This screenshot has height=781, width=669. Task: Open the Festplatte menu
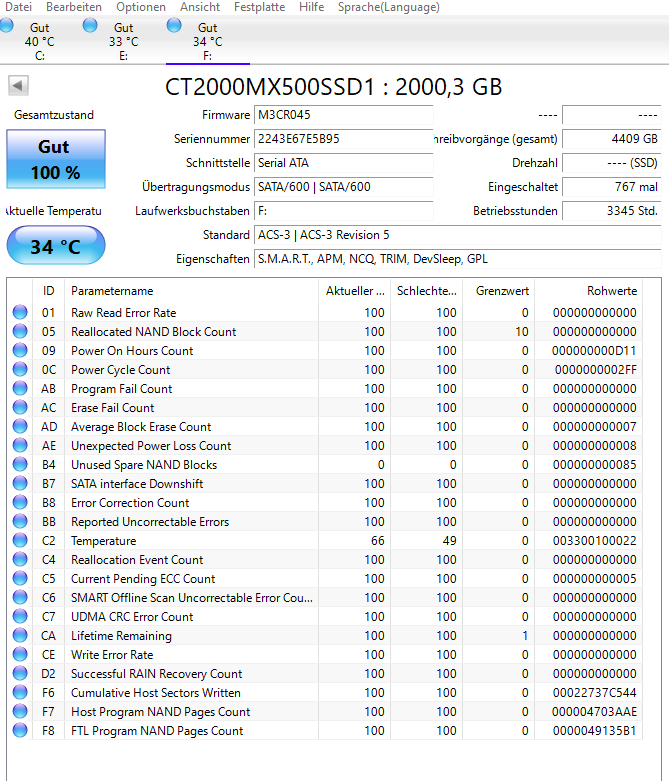260,7
